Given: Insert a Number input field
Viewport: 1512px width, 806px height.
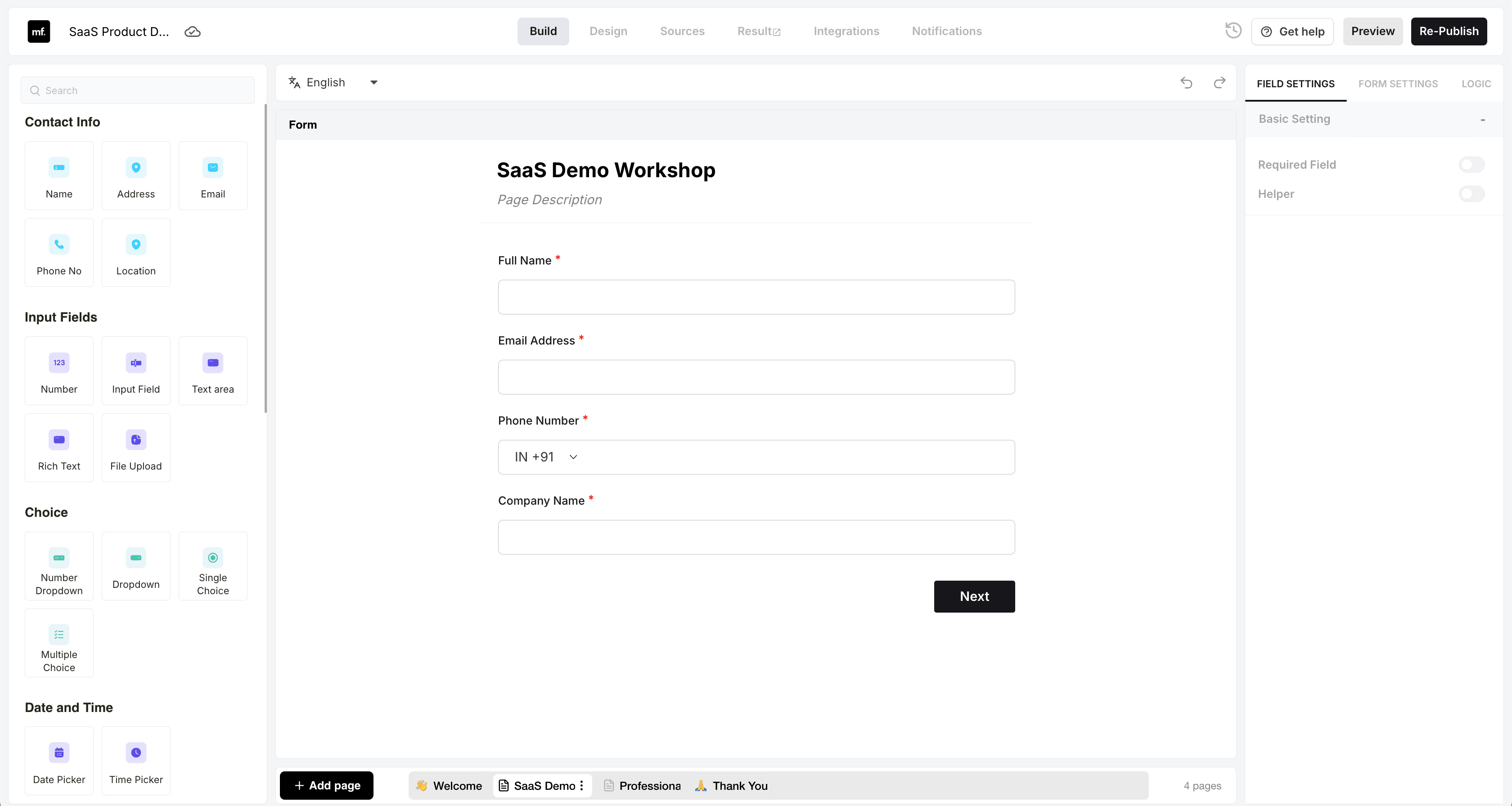Looking at the screenshot, I should (58, 371).
